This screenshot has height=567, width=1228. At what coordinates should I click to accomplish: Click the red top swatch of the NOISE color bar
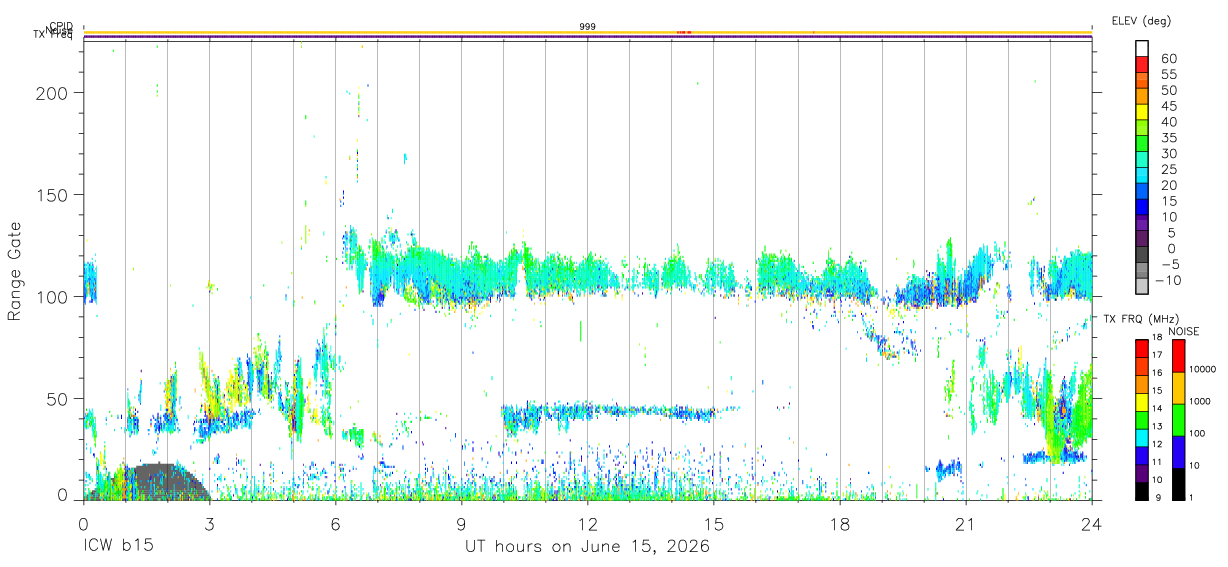click(1179, 356)
